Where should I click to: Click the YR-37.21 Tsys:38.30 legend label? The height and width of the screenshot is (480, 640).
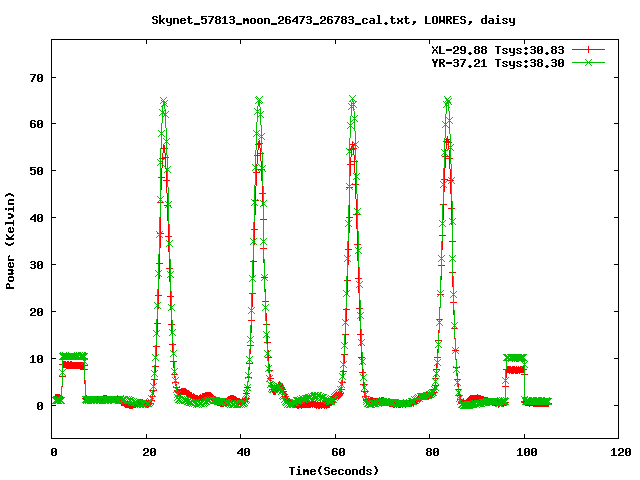tap(498, 63)
